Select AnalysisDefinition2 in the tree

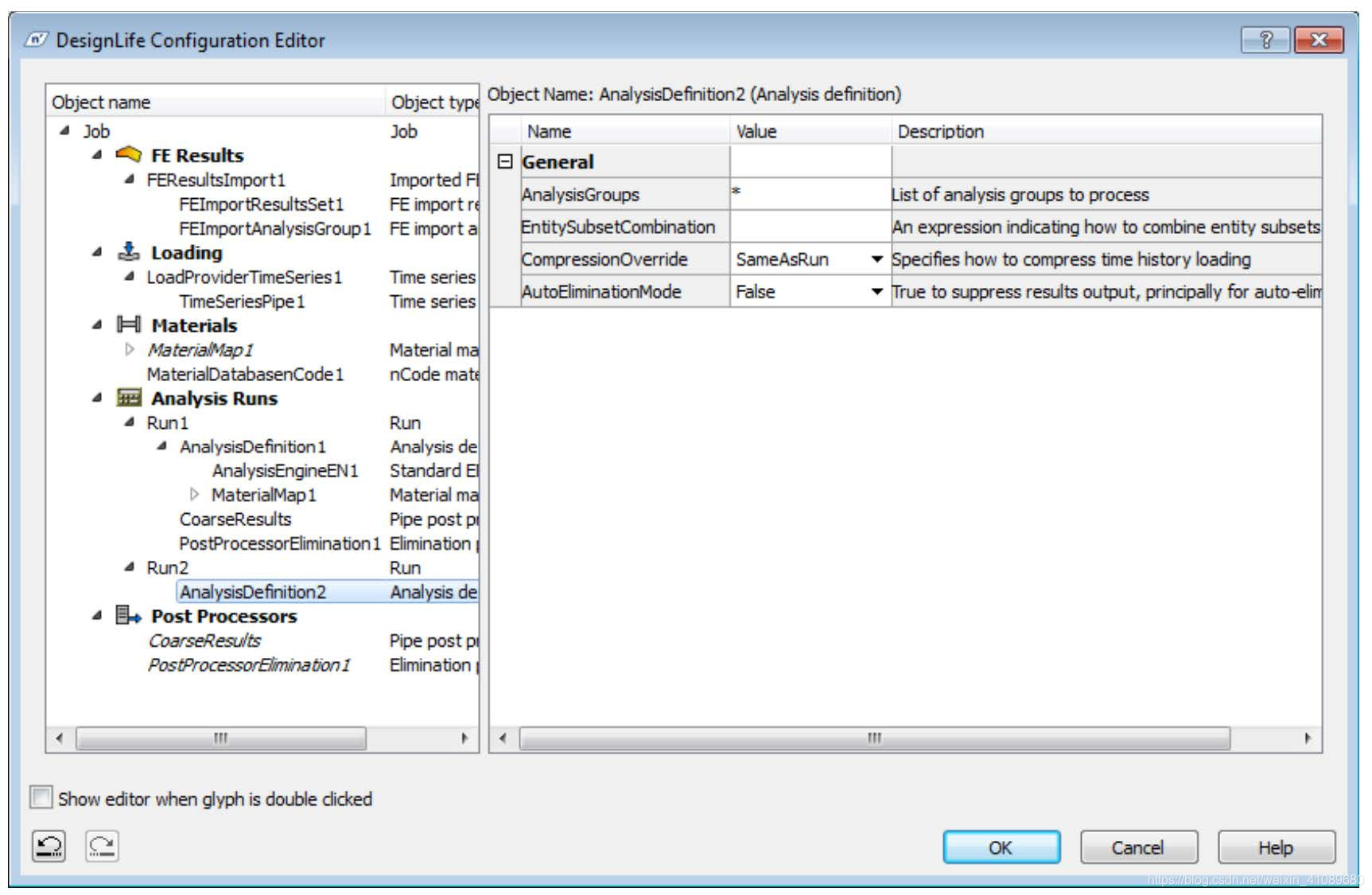click(253, 592)
